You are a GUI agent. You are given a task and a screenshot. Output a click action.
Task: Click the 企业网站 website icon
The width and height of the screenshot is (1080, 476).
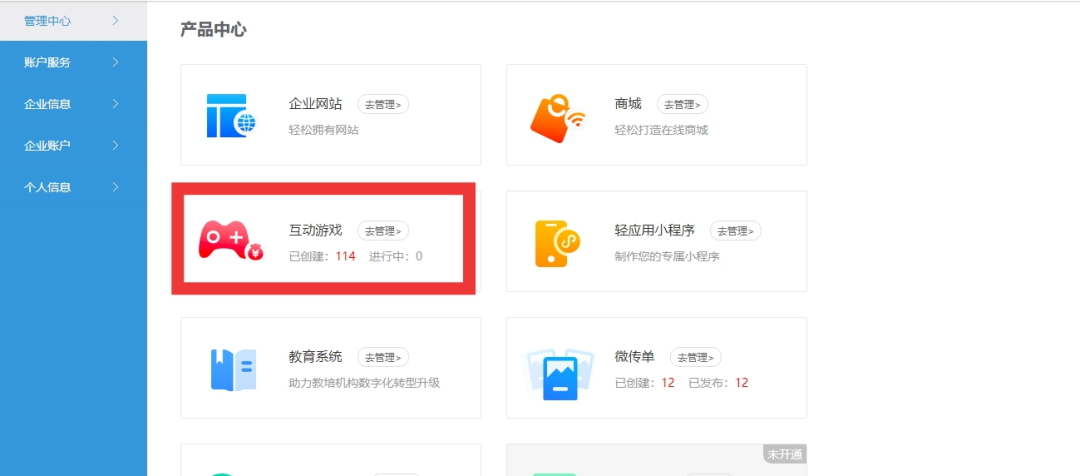click(231, 115)
